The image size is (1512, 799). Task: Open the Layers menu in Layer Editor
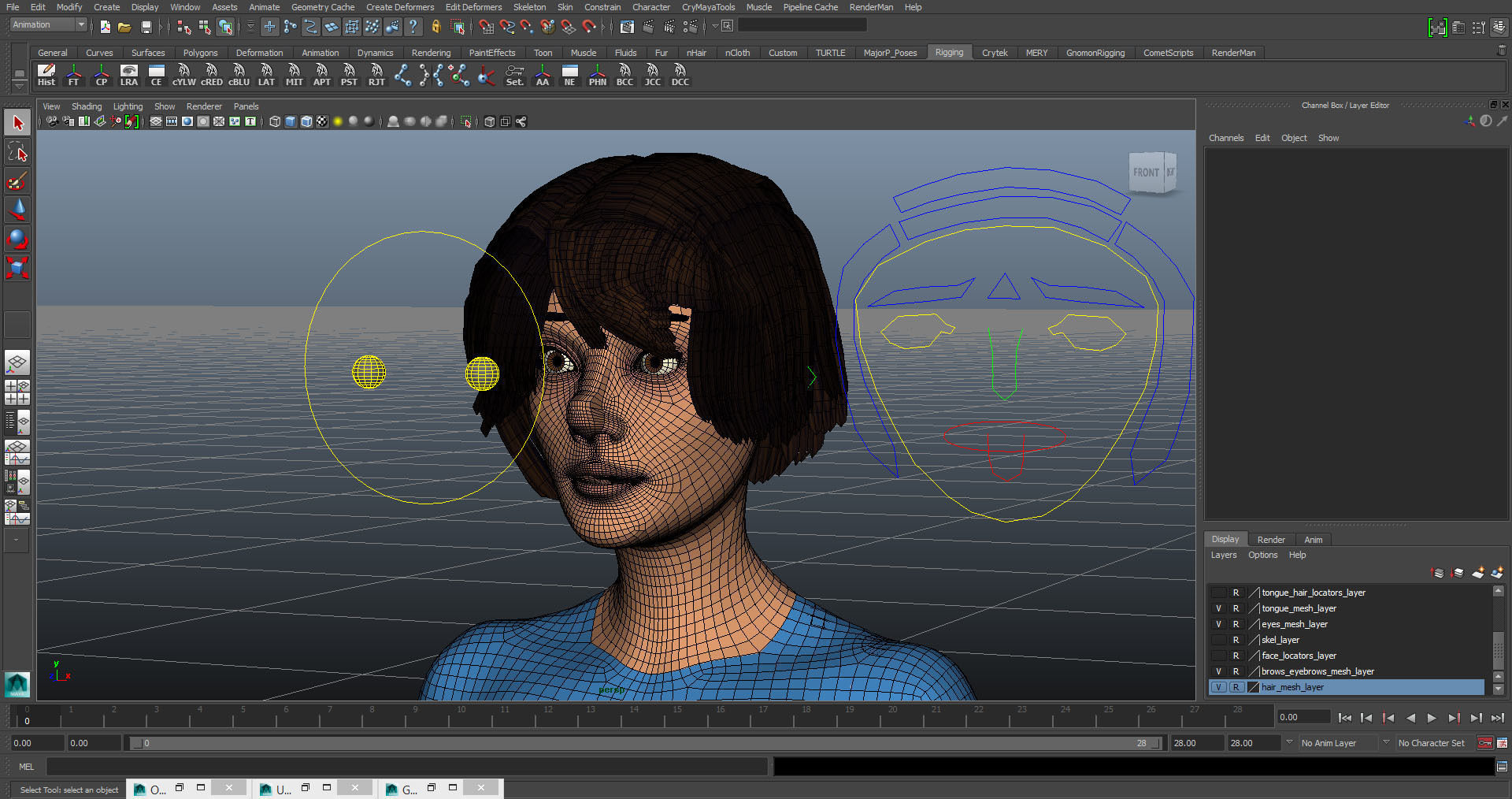[x=1224, y=555]
